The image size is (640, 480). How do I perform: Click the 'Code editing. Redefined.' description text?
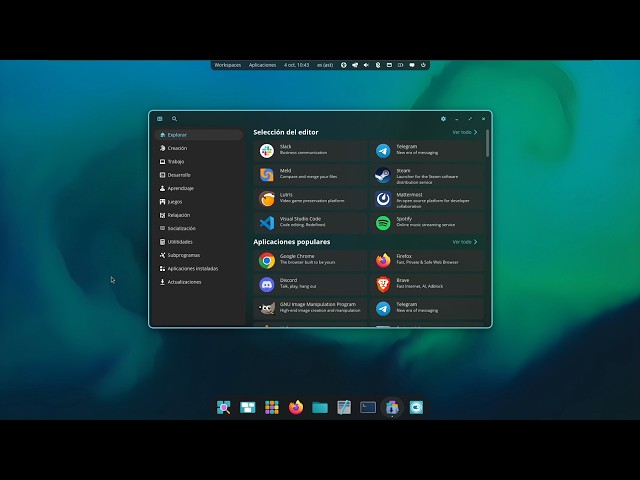(303, 225)
